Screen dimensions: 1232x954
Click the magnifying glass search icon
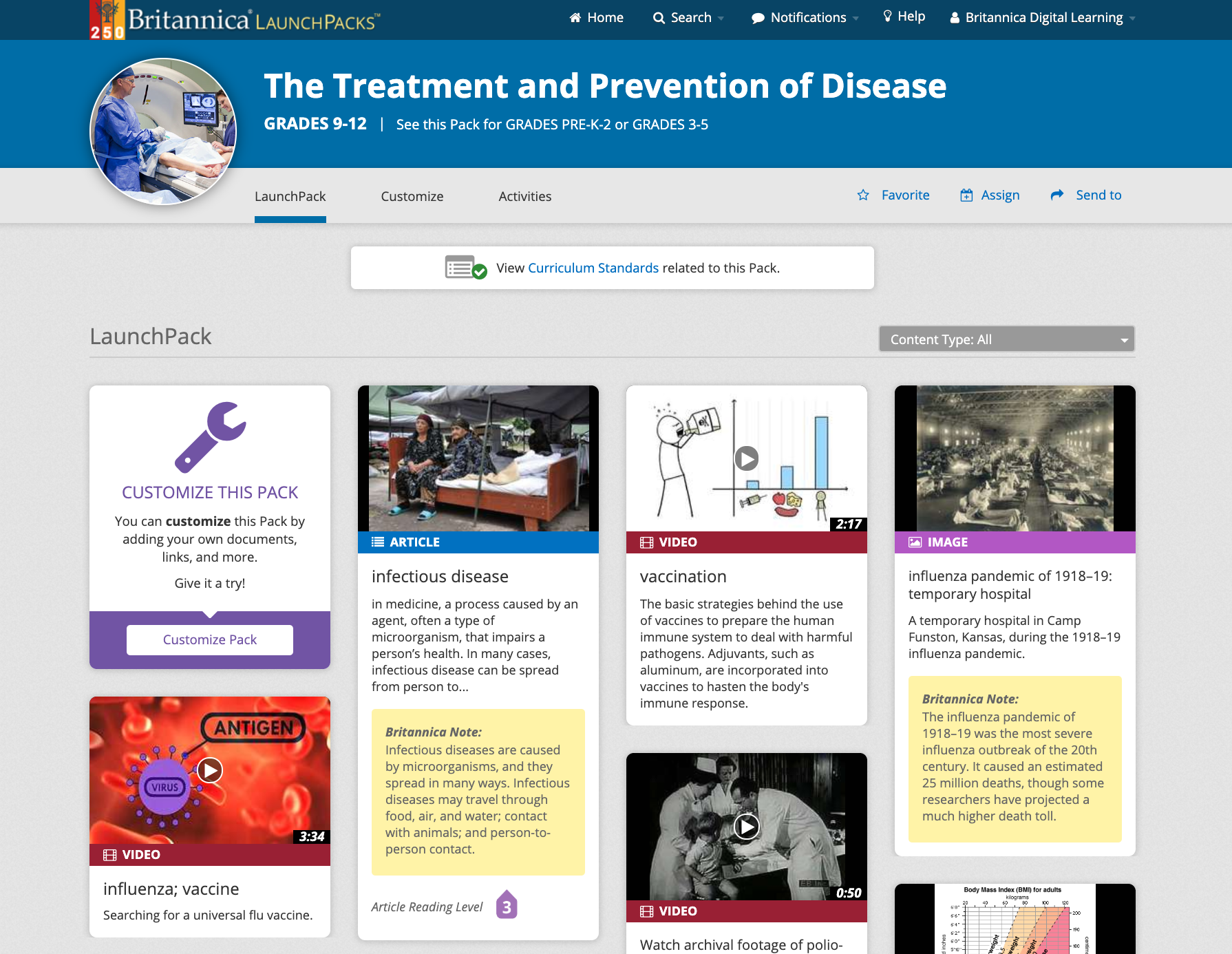[659, 18]
